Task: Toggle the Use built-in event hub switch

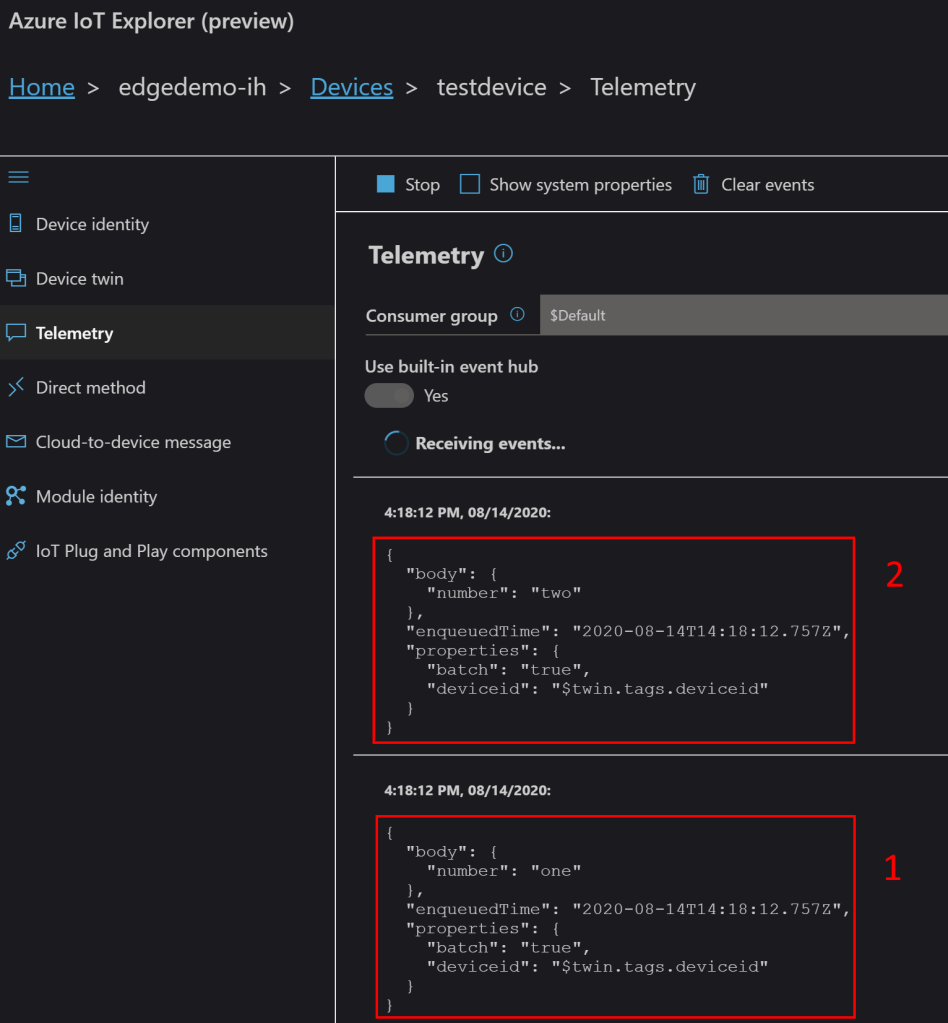Action: [x=389, y=396]
